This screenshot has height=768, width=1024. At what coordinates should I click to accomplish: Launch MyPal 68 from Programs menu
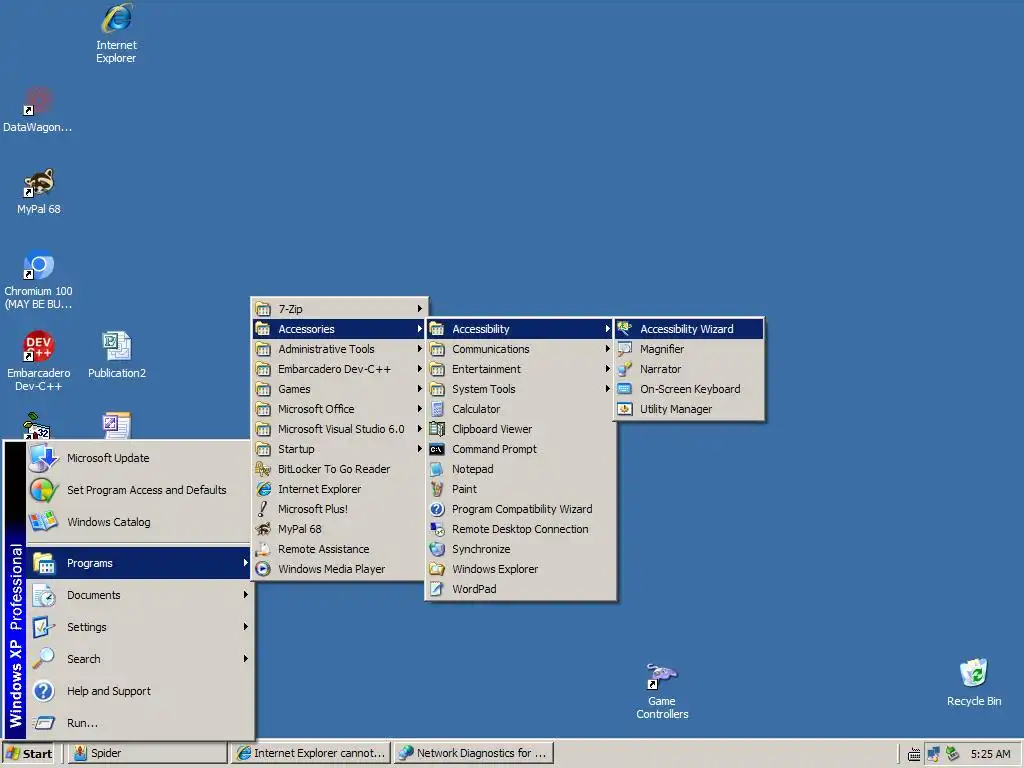point(339,529)
